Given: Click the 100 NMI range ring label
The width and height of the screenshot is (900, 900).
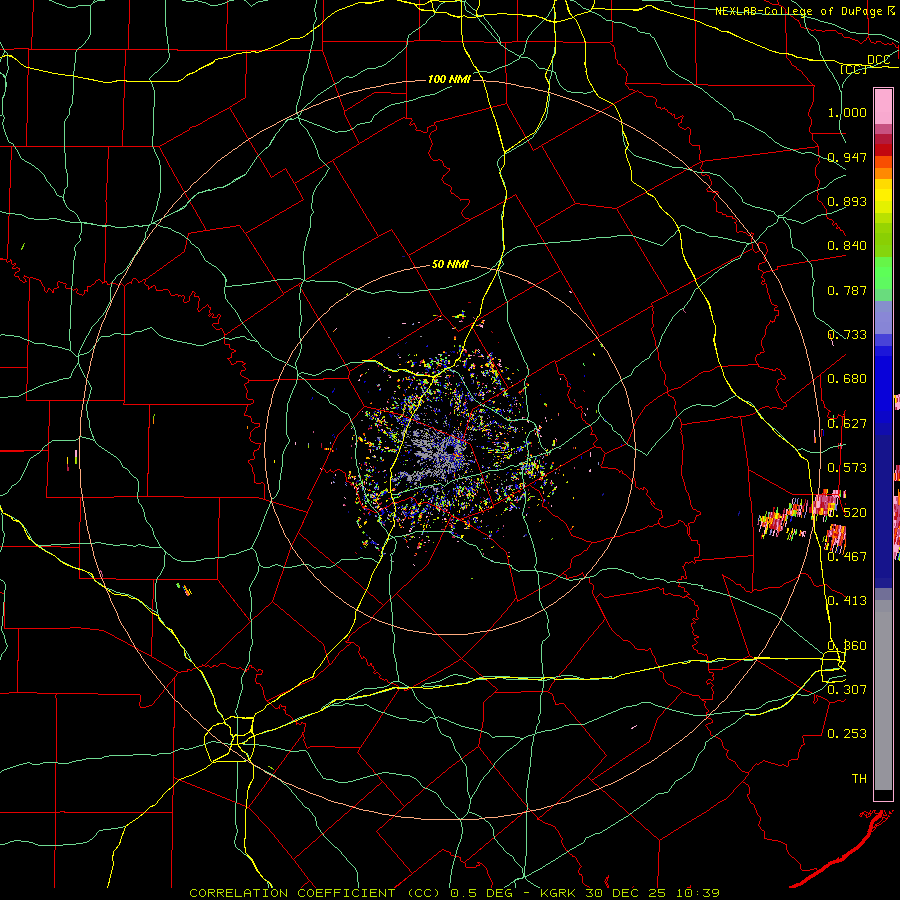Looking at the screenshot, I should 449,79.
